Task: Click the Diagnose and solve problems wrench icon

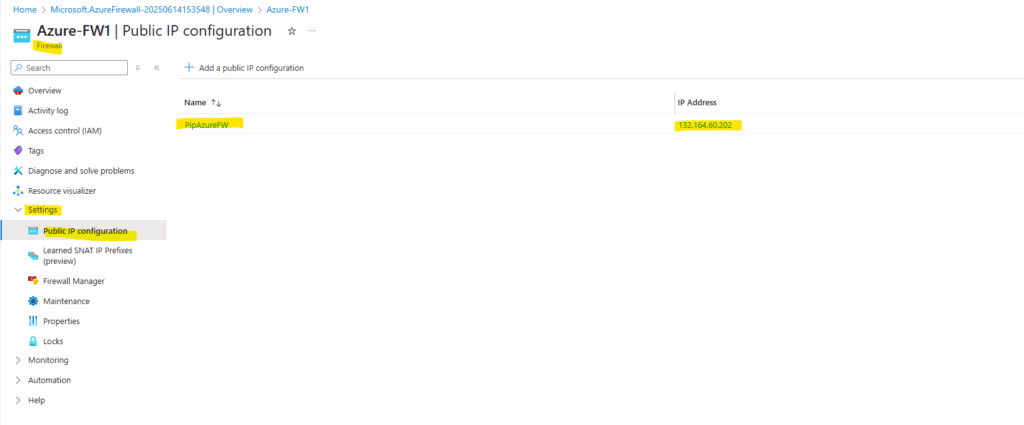Action: click(x=18, y=171)
